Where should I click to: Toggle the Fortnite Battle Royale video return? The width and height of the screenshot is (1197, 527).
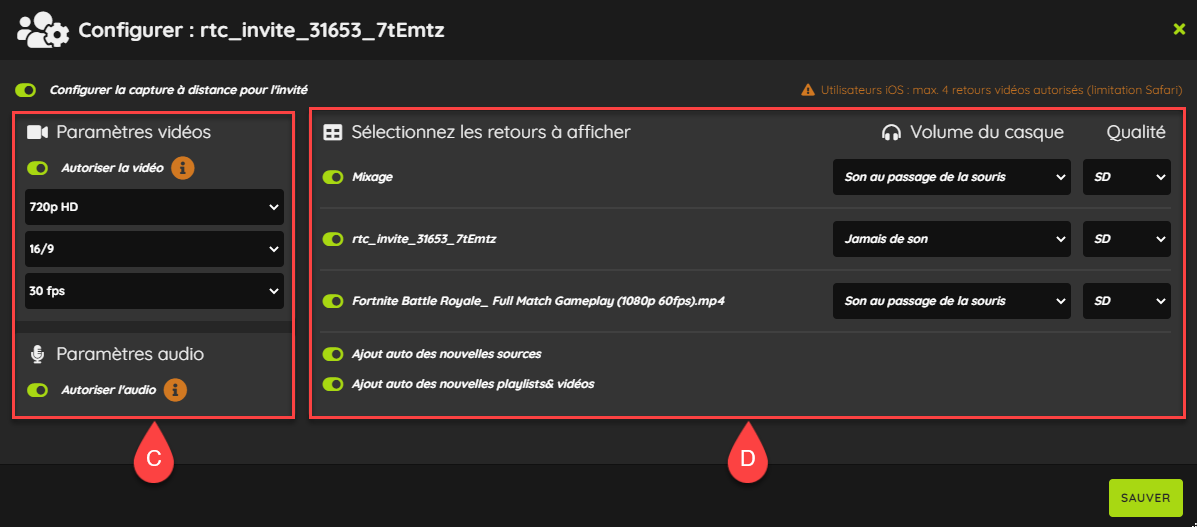pyautogui.click(x=333, y=301)
